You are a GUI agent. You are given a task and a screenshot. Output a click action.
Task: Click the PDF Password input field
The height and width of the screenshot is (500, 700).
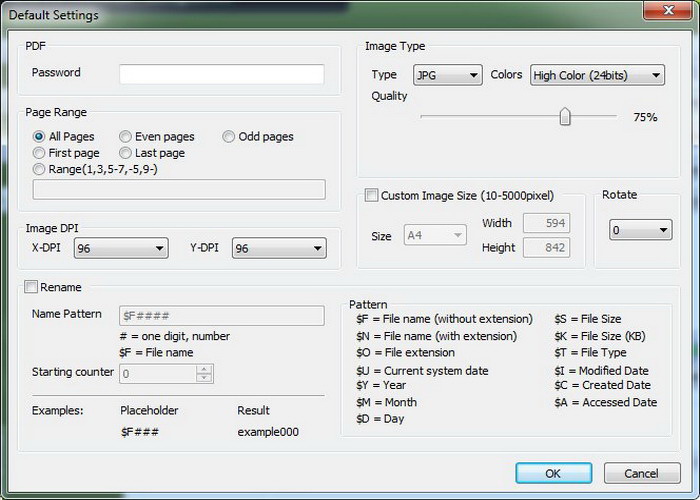click(221, 74)
